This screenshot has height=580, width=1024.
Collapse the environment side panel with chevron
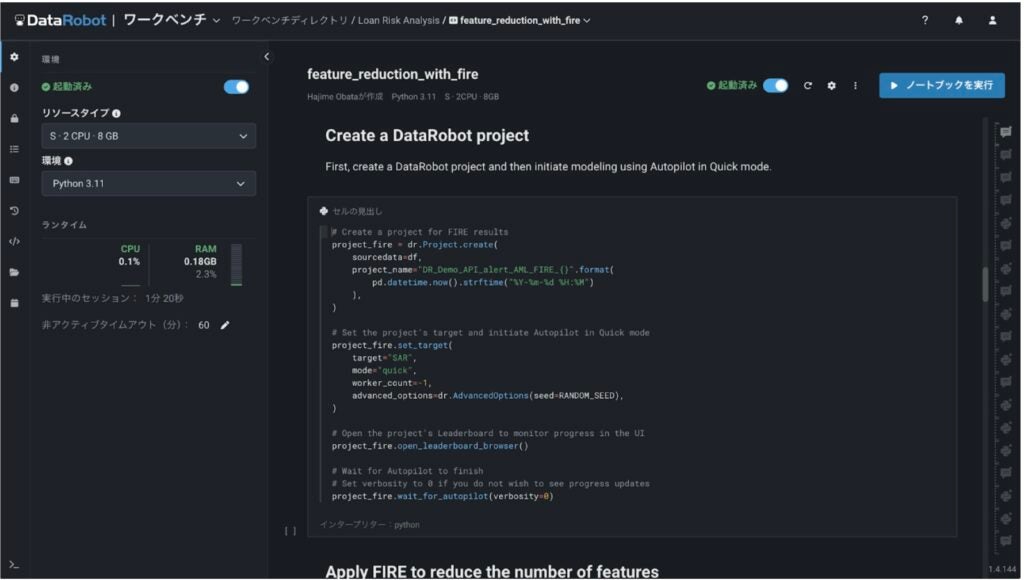tap(266, 57)
